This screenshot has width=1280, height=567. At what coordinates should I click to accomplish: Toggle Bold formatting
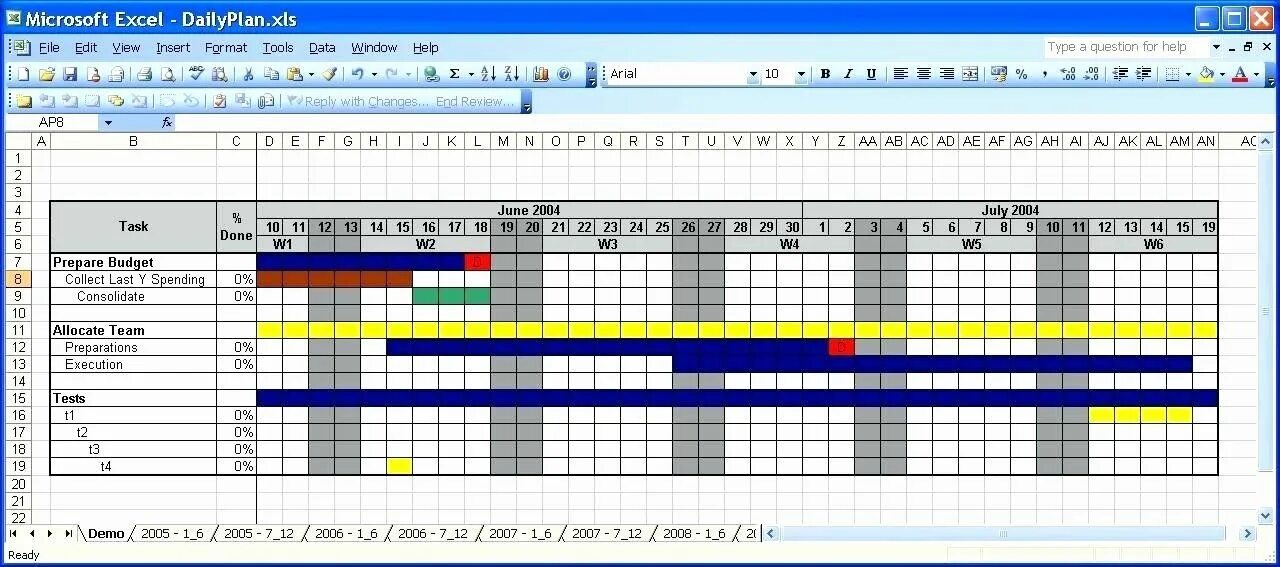coord(825,74)
